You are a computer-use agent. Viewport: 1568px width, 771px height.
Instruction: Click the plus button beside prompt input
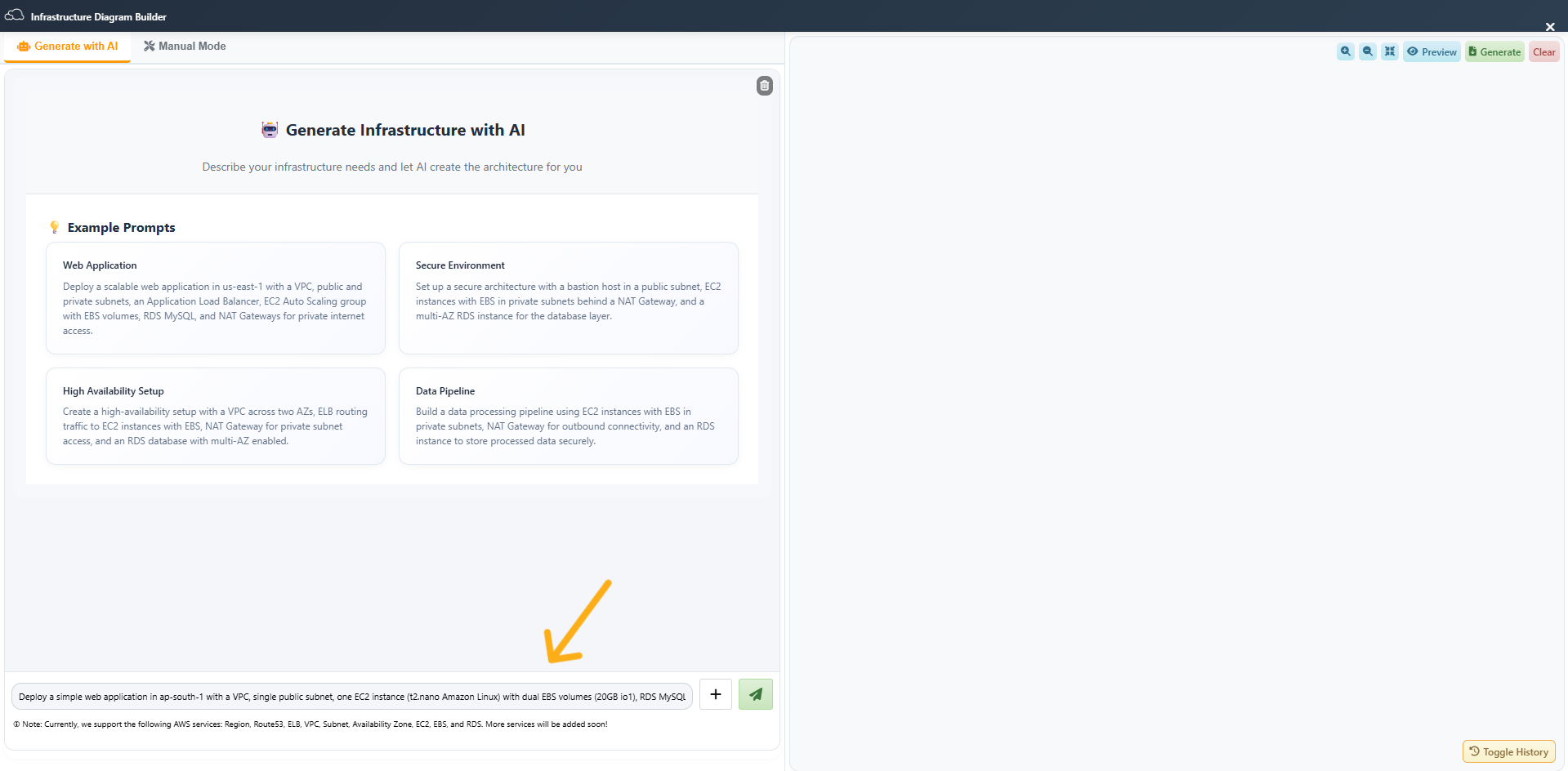716,694
